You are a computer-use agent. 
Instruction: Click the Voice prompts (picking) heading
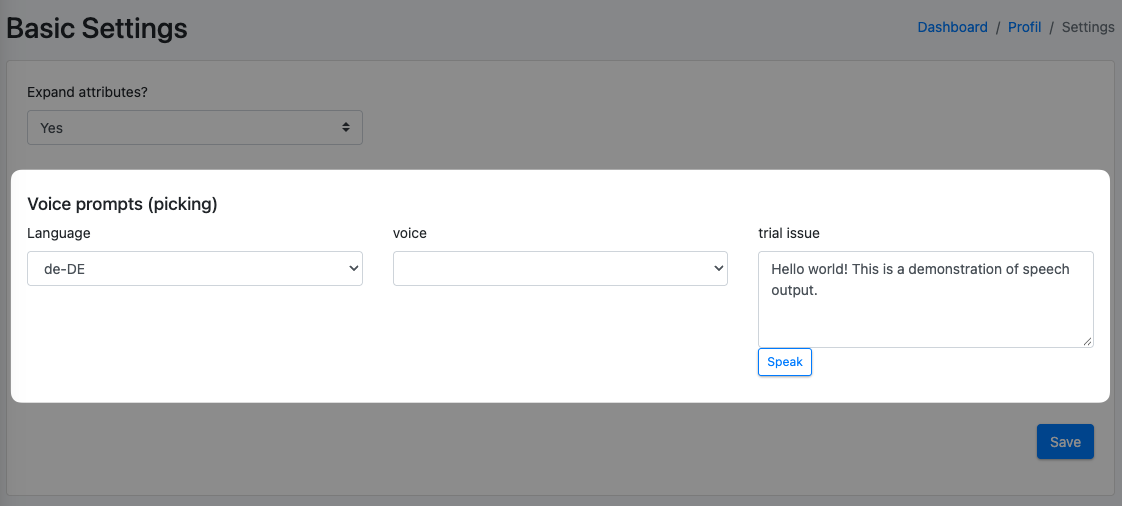click(x=122, y=204)
